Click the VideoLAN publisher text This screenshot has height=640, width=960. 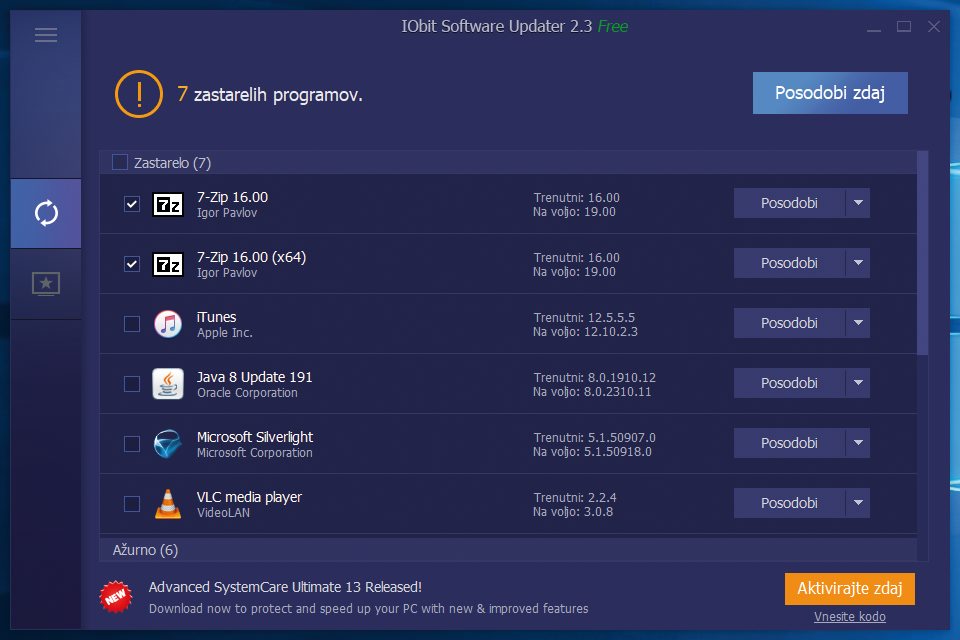tap(223, 513)
